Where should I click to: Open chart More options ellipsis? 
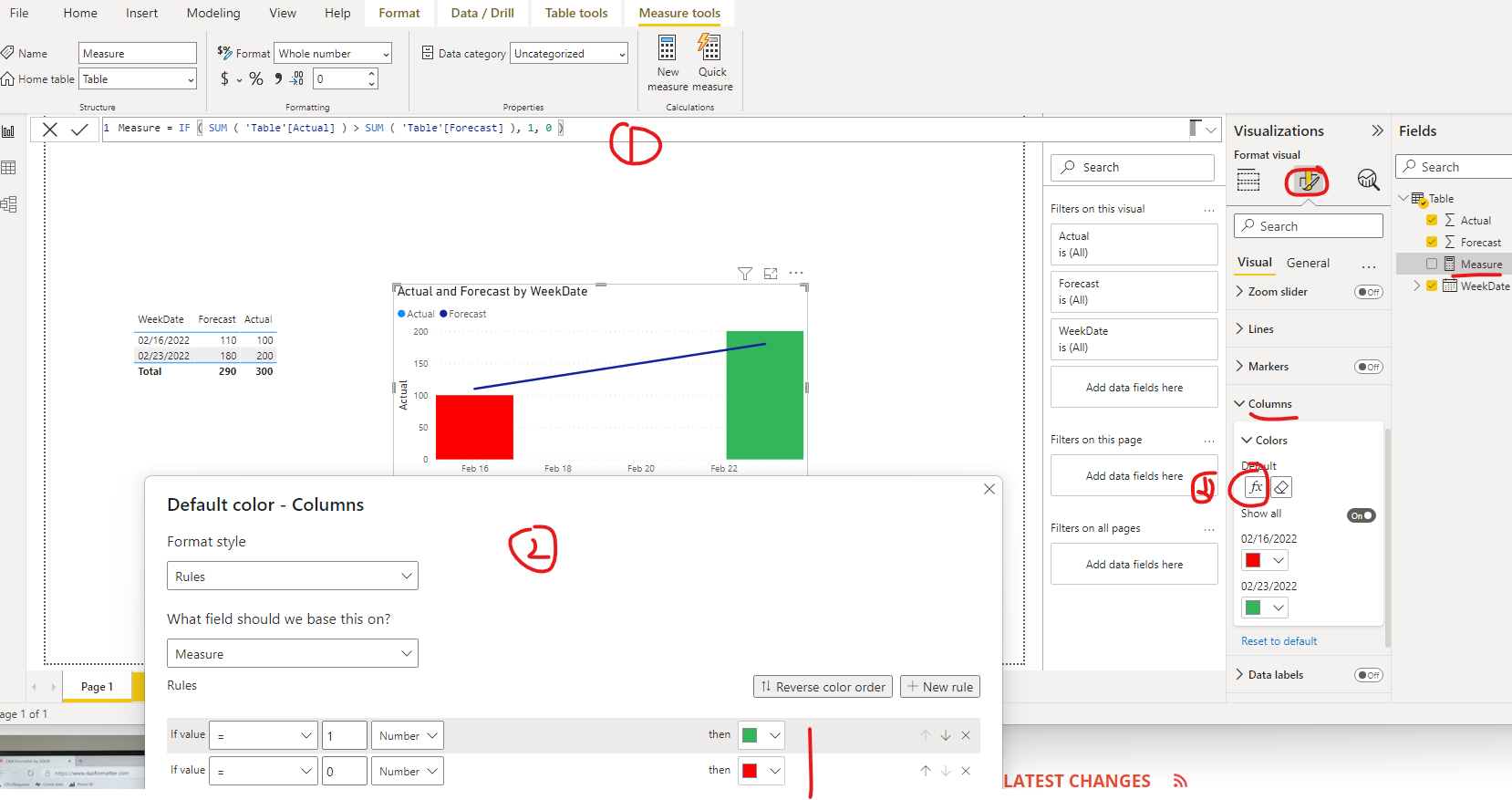pos(796,273)
